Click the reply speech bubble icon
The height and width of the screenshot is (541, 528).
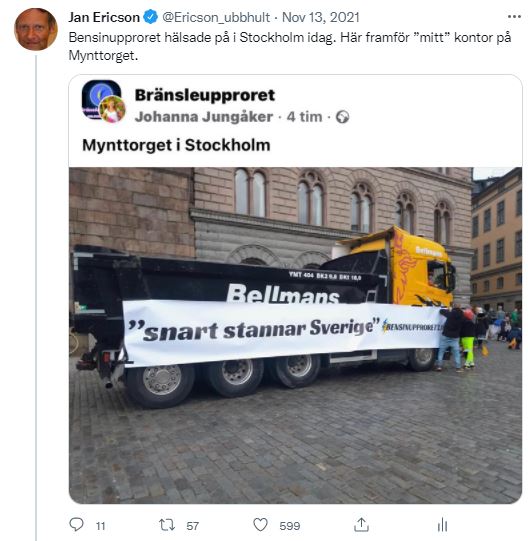click(x=76, y=524)
